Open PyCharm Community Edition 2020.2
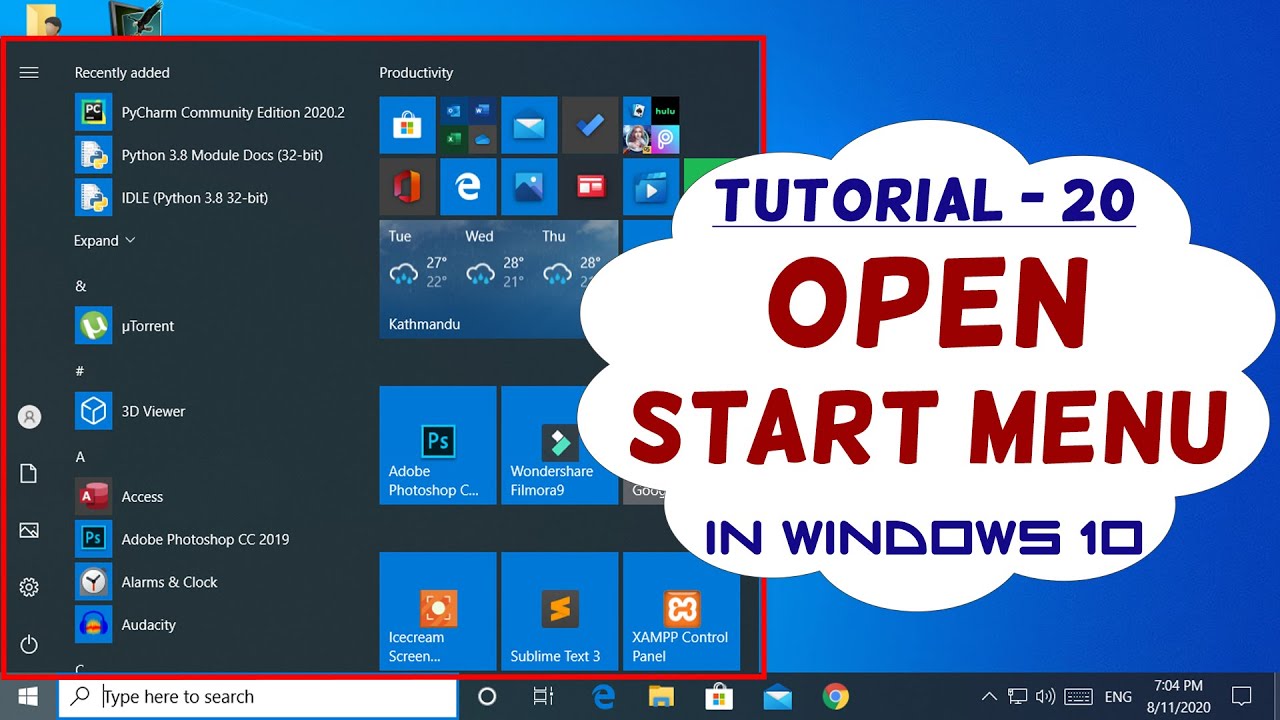 [210, 112]
